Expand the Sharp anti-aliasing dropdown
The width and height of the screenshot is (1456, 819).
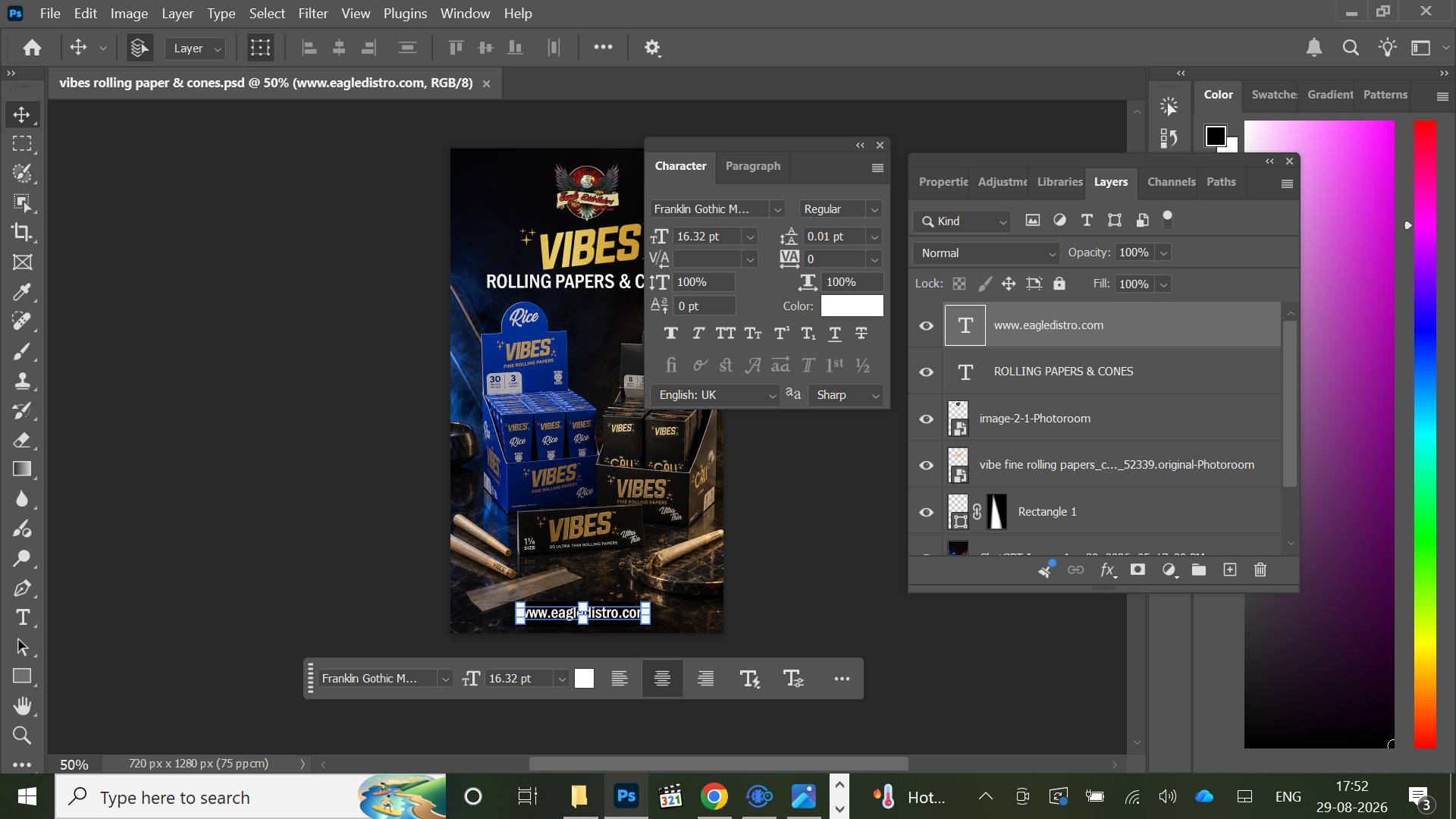[x=846, y=395]
